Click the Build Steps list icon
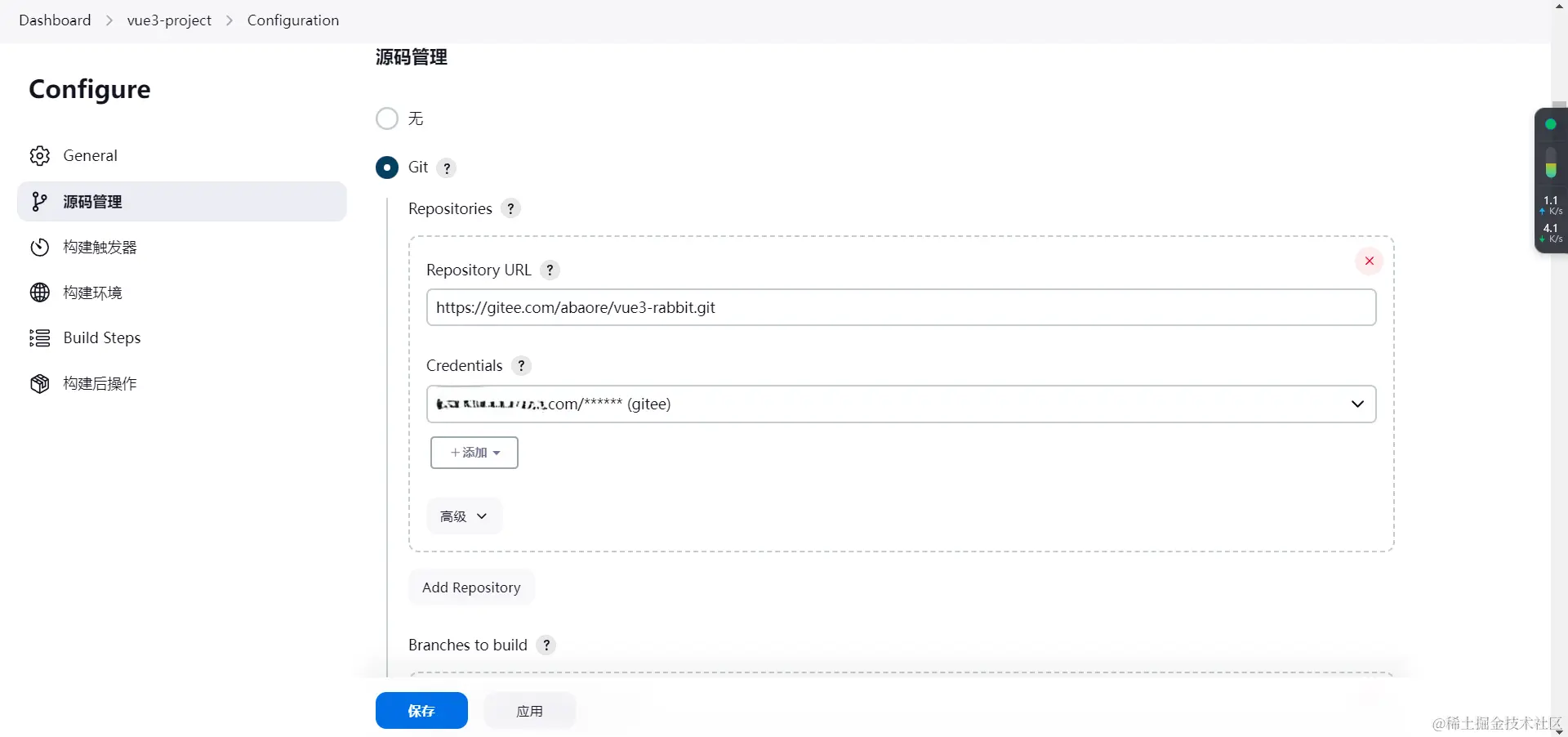Viewport: 1568px width, 737px height. coord(40,338)
